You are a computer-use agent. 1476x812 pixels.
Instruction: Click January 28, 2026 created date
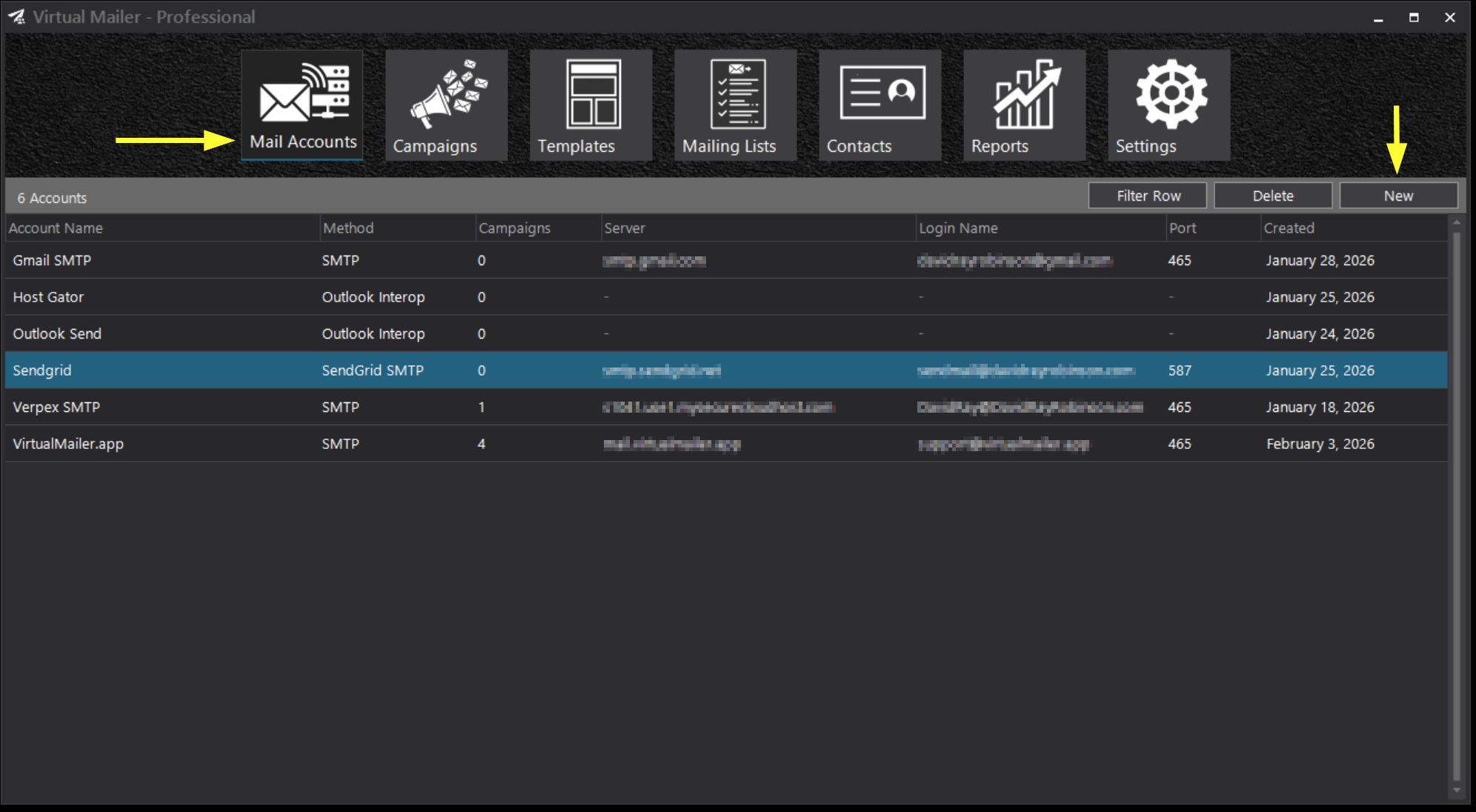coord(1320,260)
